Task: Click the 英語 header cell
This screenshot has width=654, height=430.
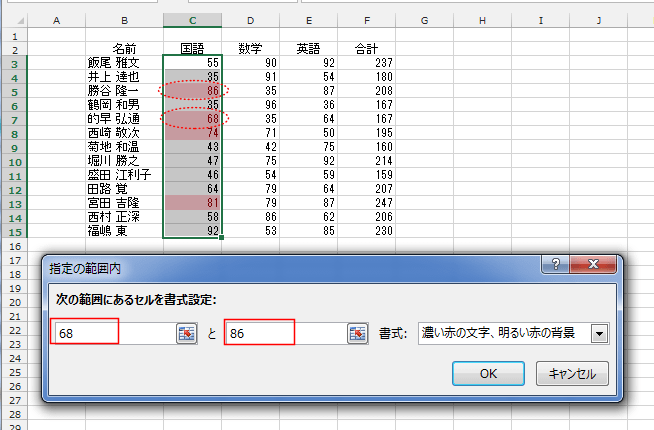Action: 309,49
